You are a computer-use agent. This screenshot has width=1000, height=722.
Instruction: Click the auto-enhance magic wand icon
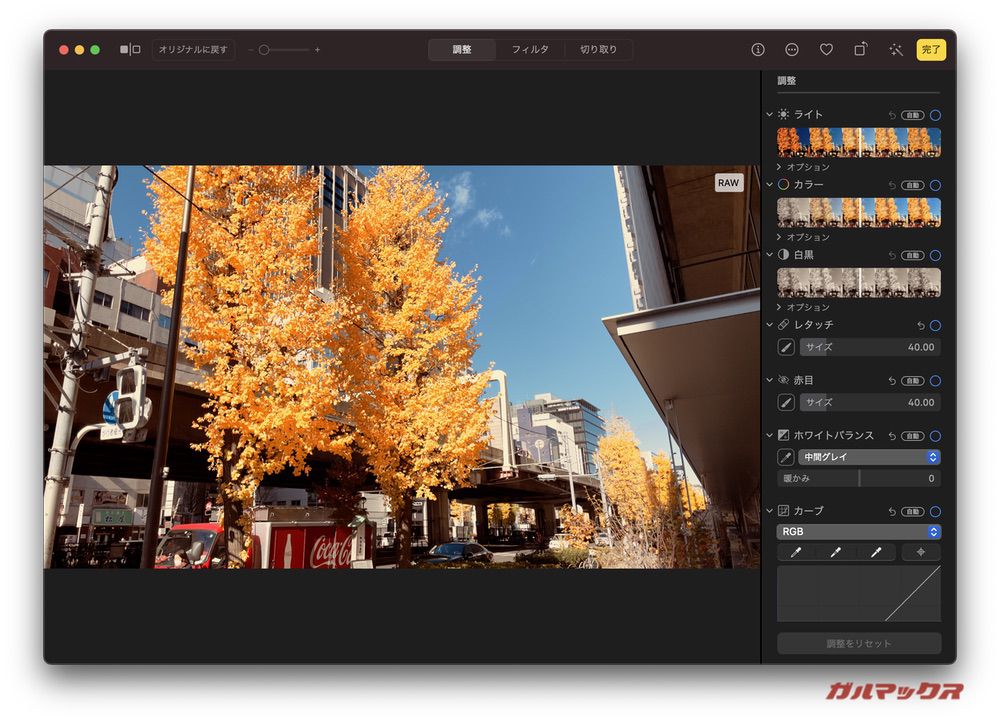click(896, 49)
